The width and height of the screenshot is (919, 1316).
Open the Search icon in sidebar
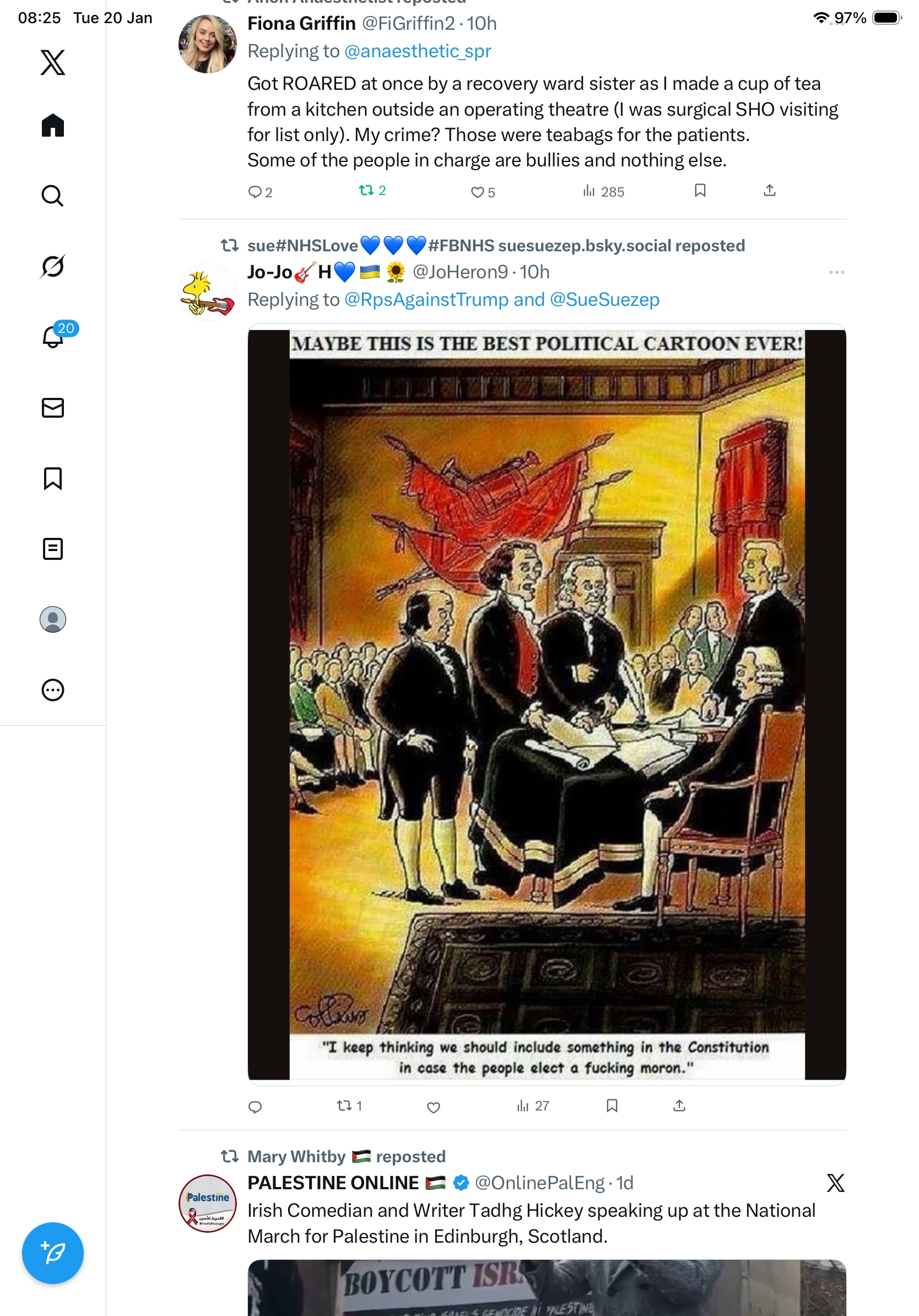(x=53, y=196)
